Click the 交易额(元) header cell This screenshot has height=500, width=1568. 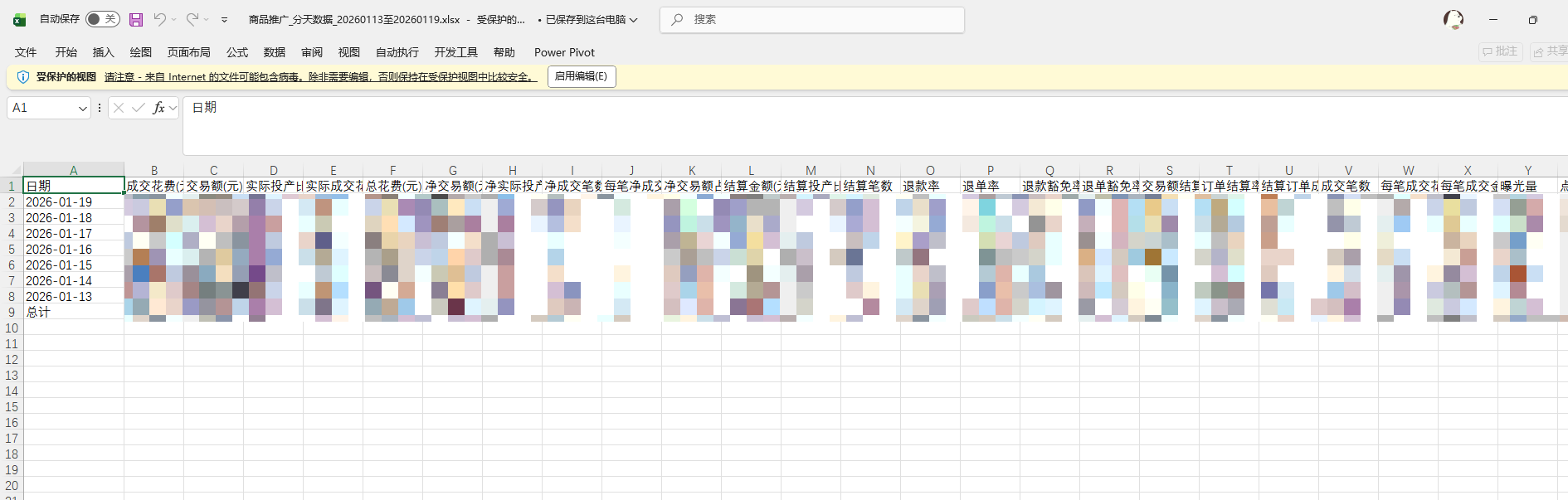pos(213,186)
